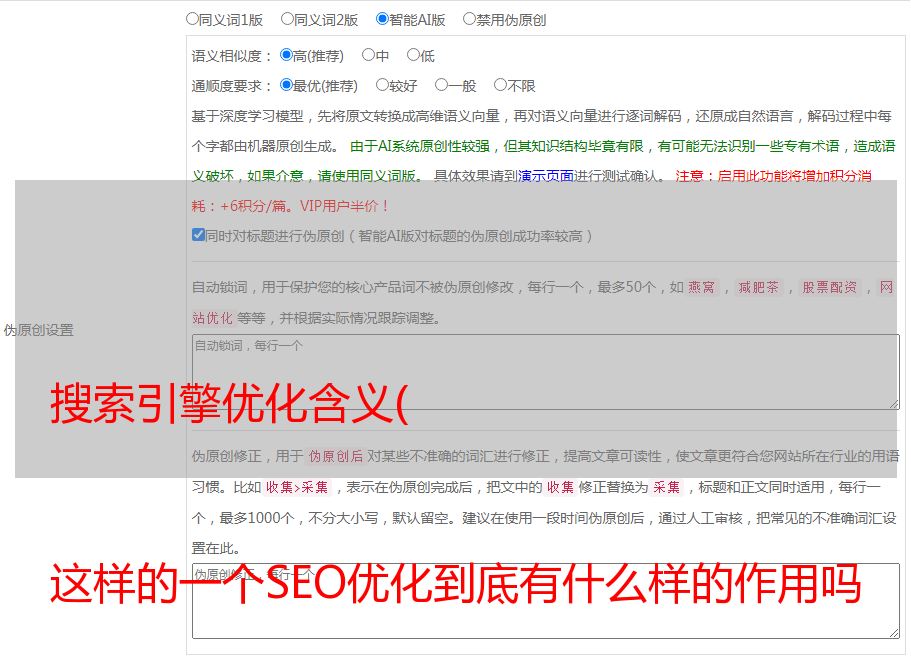Select the 同义词2版 radio option
The width and height of the screenshot is (911, 658).
pos(287,19)
